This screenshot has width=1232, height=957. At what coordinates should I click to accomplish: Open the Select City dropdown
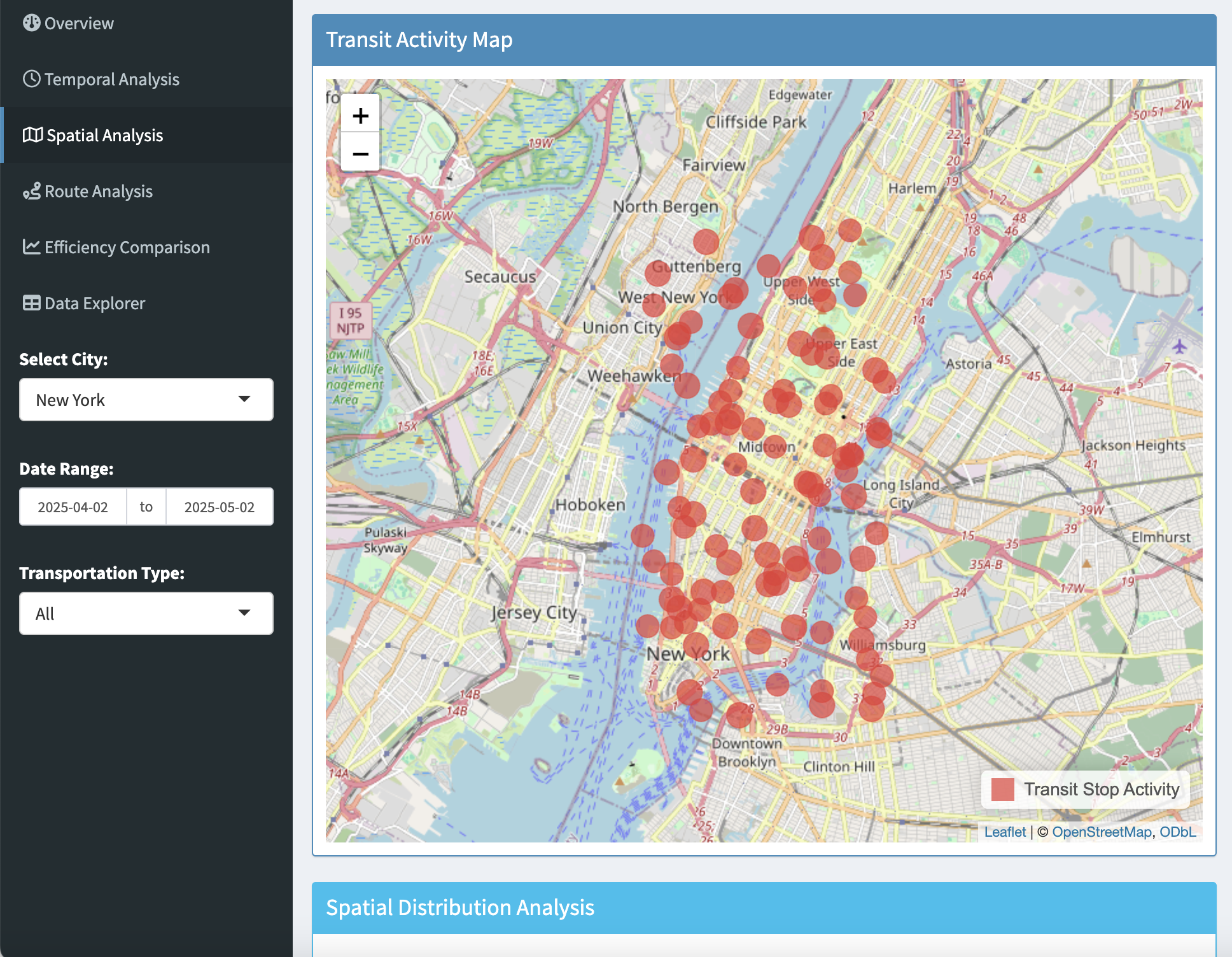point(146,400)
